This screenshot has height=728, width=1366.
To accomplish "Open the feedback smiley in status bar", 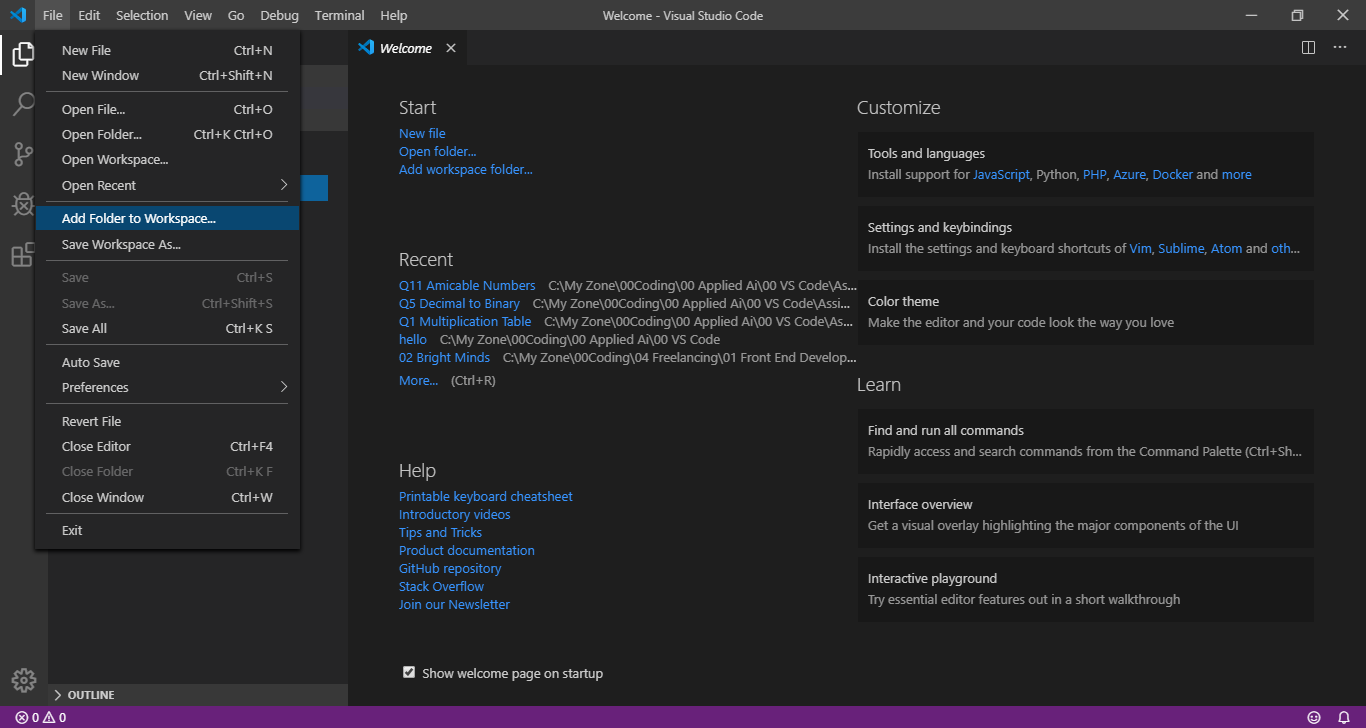I will pos(1314,717).
